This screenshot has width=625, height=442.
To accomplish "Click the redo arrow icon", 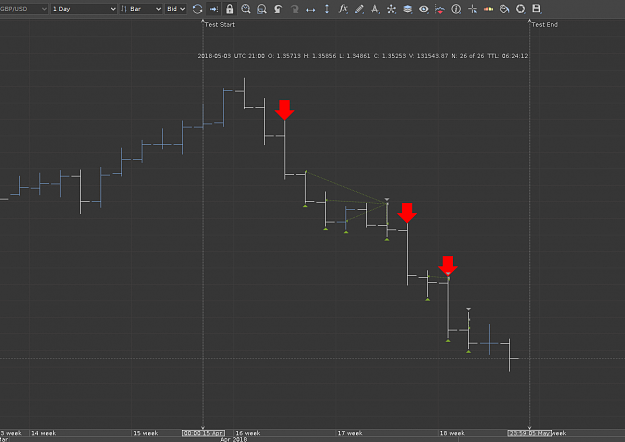I will 295,9.
